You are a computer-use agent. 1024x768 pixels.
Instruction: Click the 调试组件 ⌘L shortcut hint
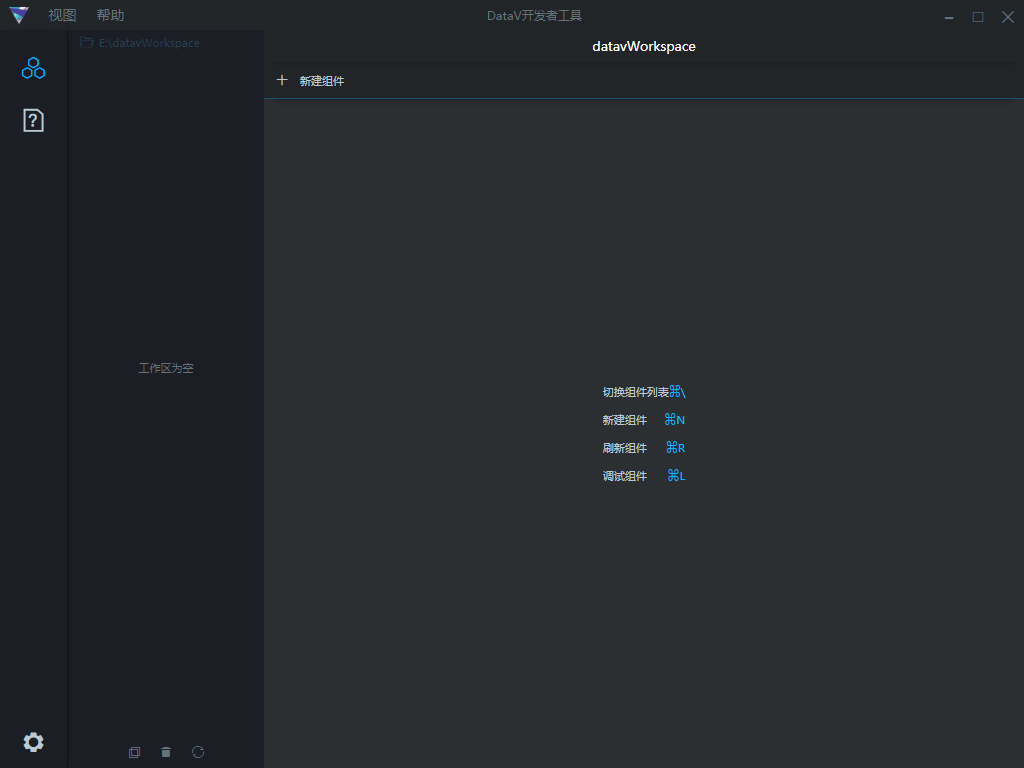[644, 476]
